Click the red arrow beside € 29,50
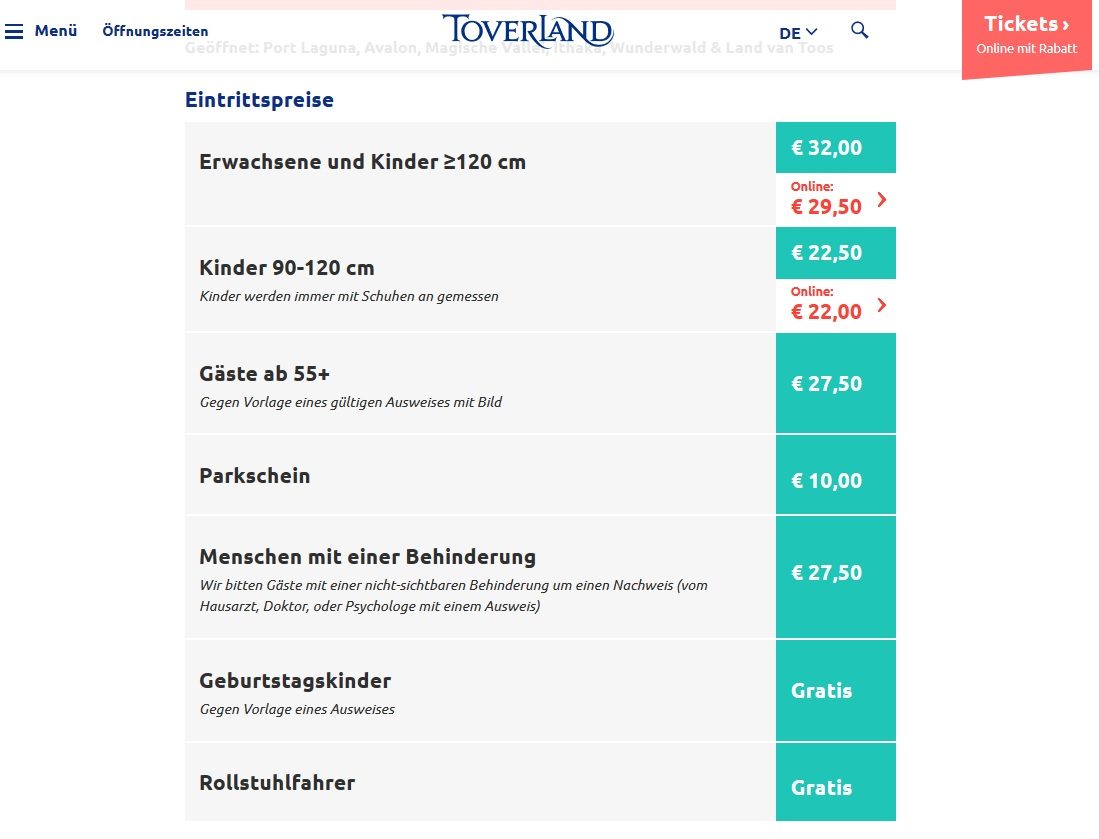 [x=882, y=200]
